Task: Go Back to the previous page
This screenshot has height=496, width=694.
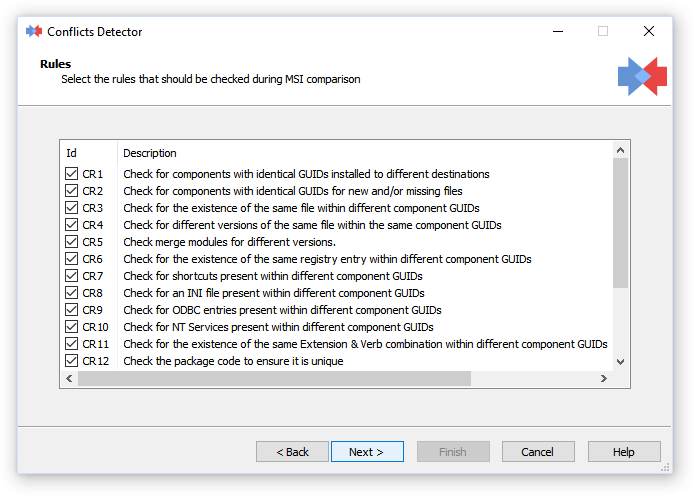Action: pyautogui.click(x=292, y=452)
